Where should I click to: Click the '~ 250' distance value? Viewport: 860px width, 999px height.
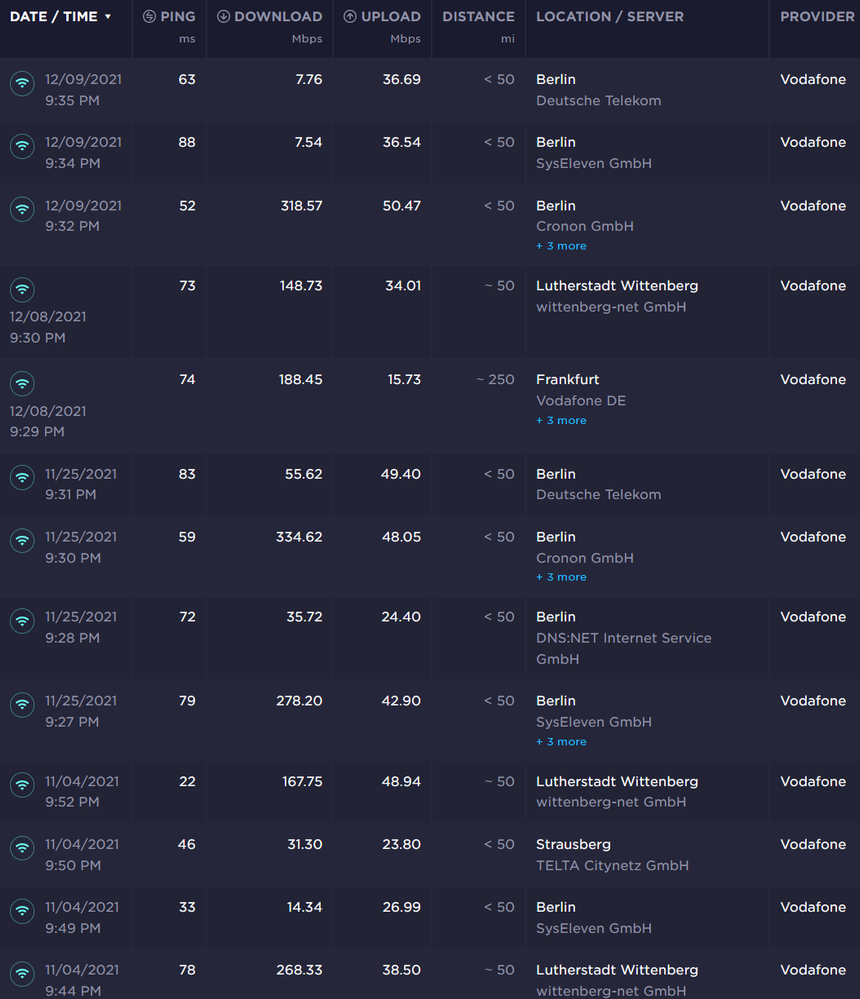click(x=496, y=380)
